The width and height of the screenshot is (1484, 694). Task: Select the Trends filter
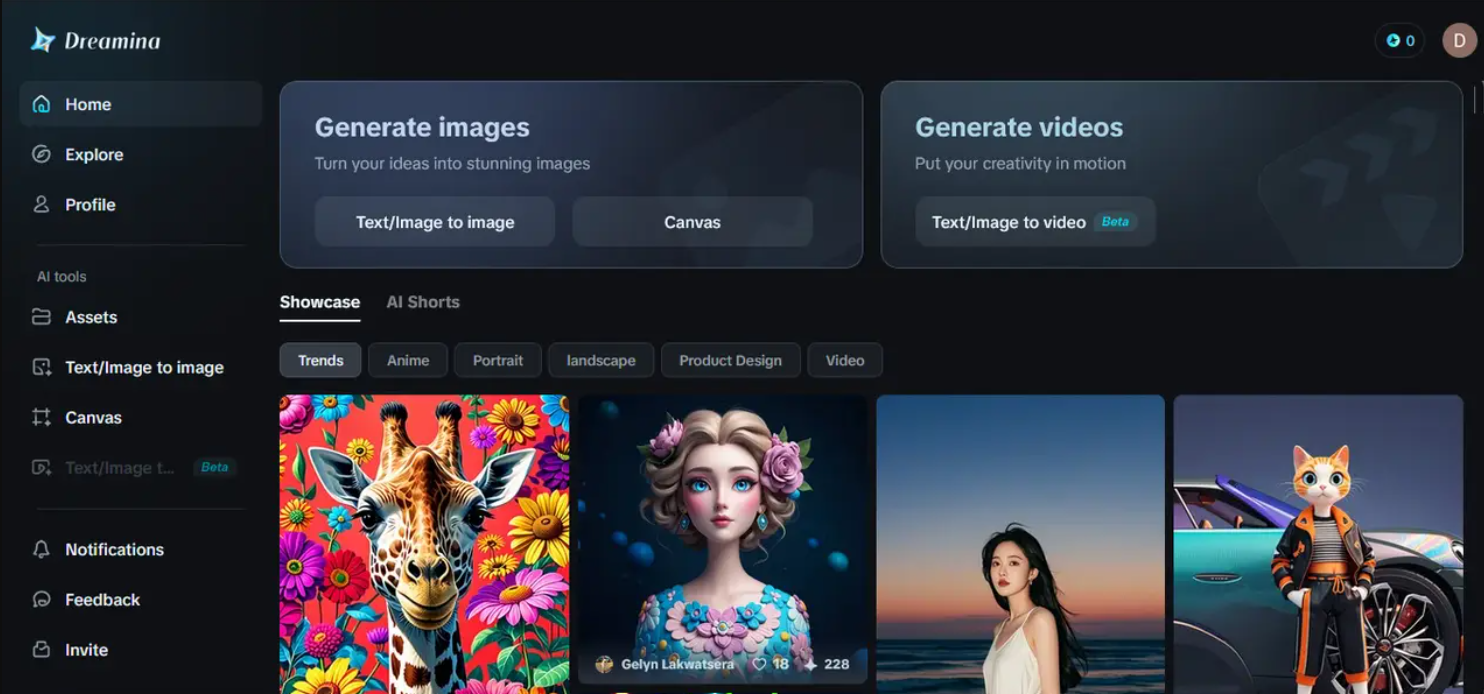coord(320,360)
